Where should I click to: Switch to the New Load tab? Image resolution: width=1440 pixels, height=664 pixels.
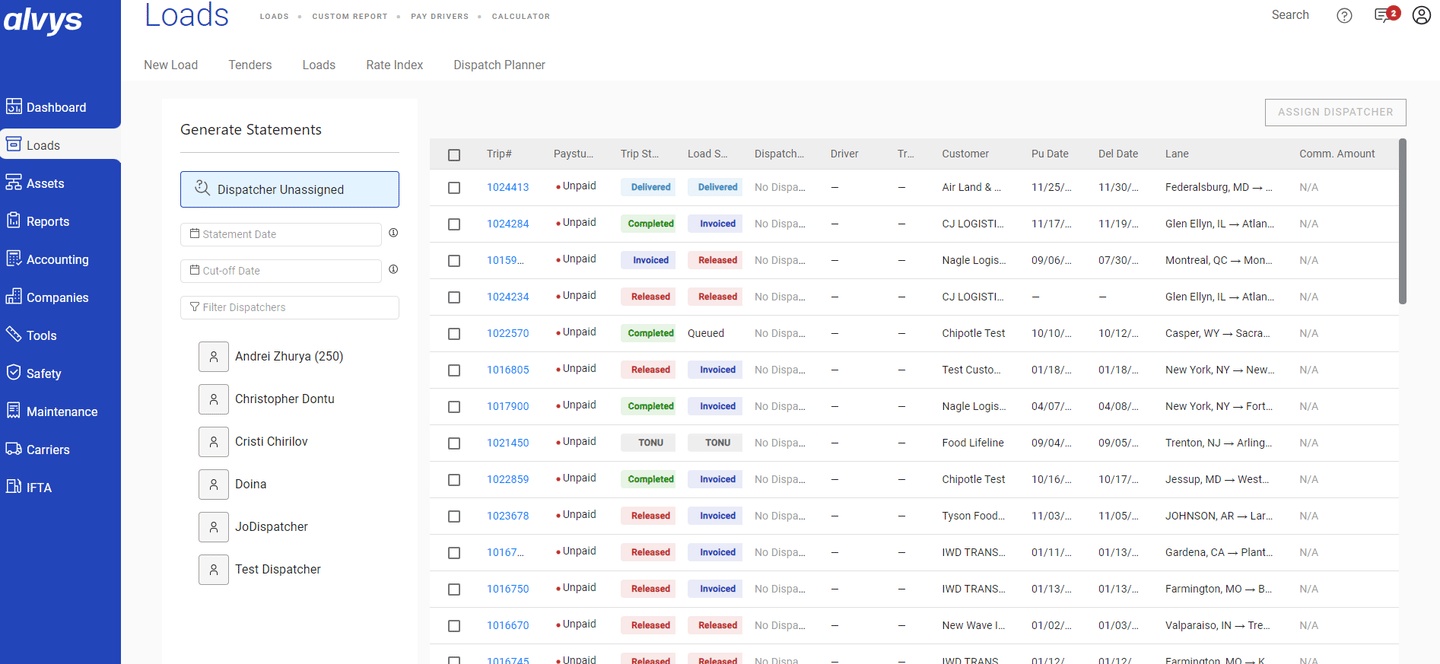click(171, 65)
